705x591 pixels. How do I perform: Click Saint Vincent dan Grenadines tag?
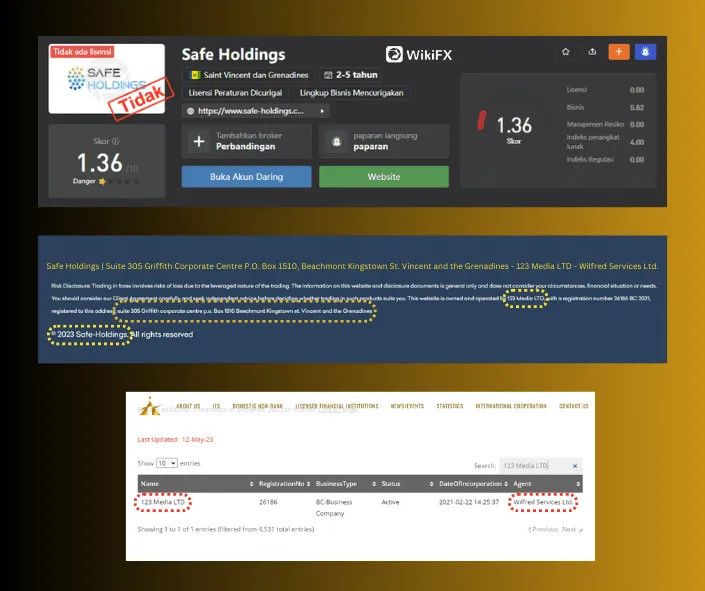tap(250, 75)
